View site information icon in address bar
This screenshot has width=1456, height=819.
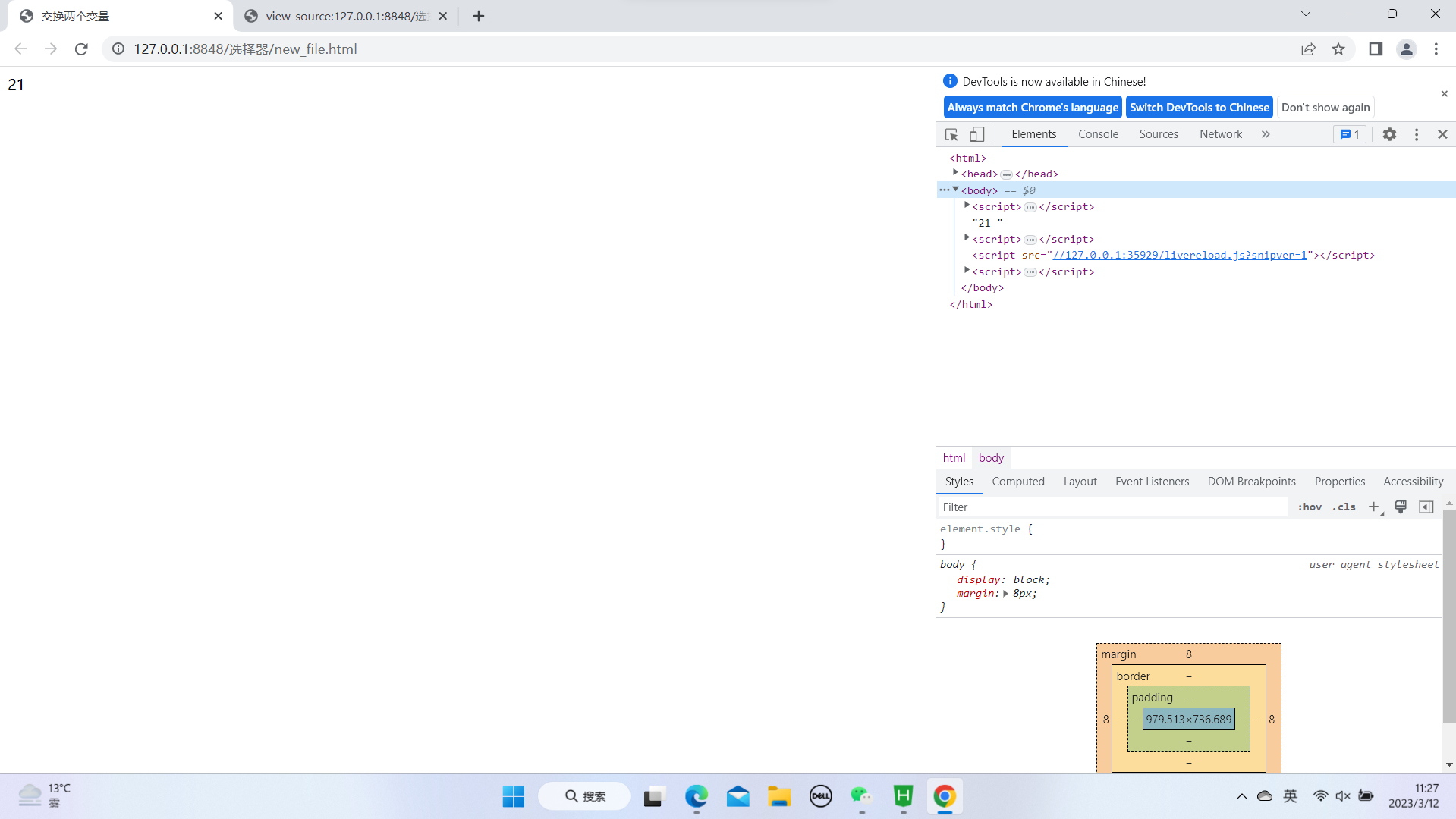click(118, 49)
